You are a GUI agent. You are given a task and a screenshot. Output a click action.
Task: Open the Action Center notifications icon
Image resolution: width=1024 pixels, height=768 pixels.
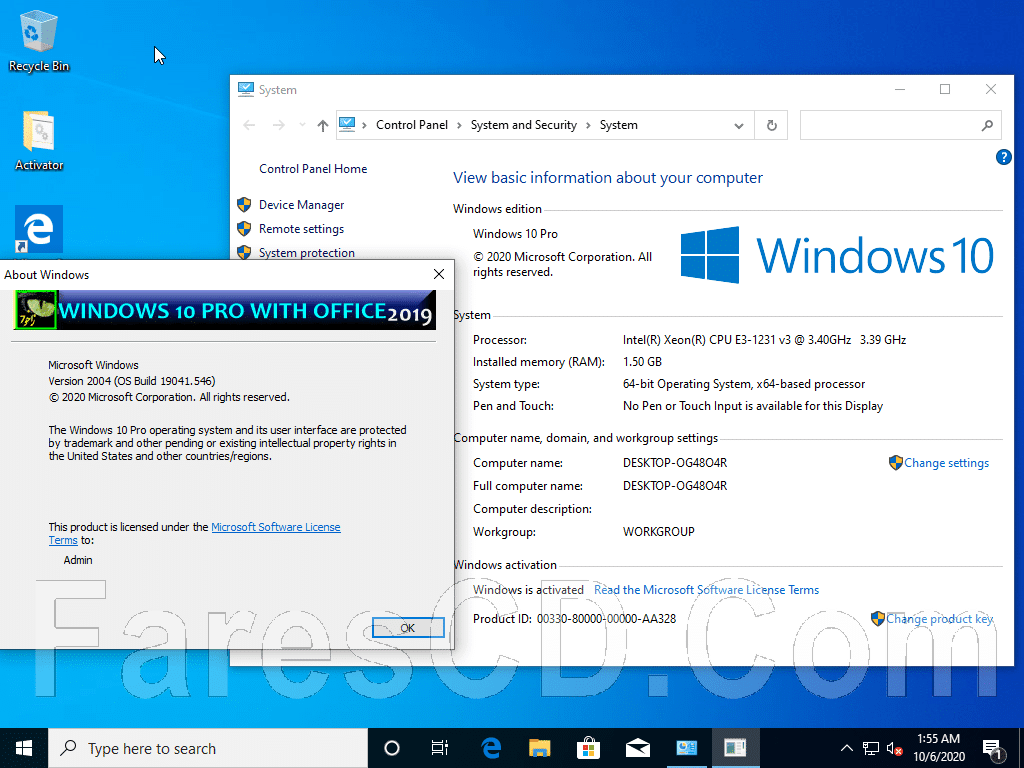point(993,750)
